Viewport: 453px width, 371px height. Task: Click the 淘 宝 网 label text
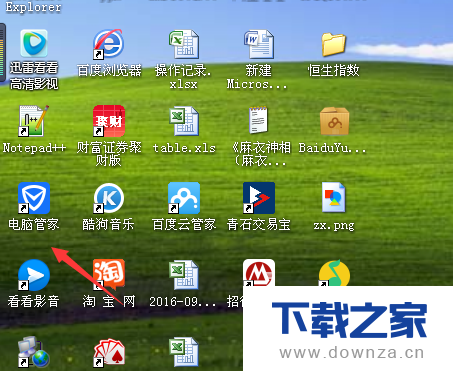[x=109, y=302]
